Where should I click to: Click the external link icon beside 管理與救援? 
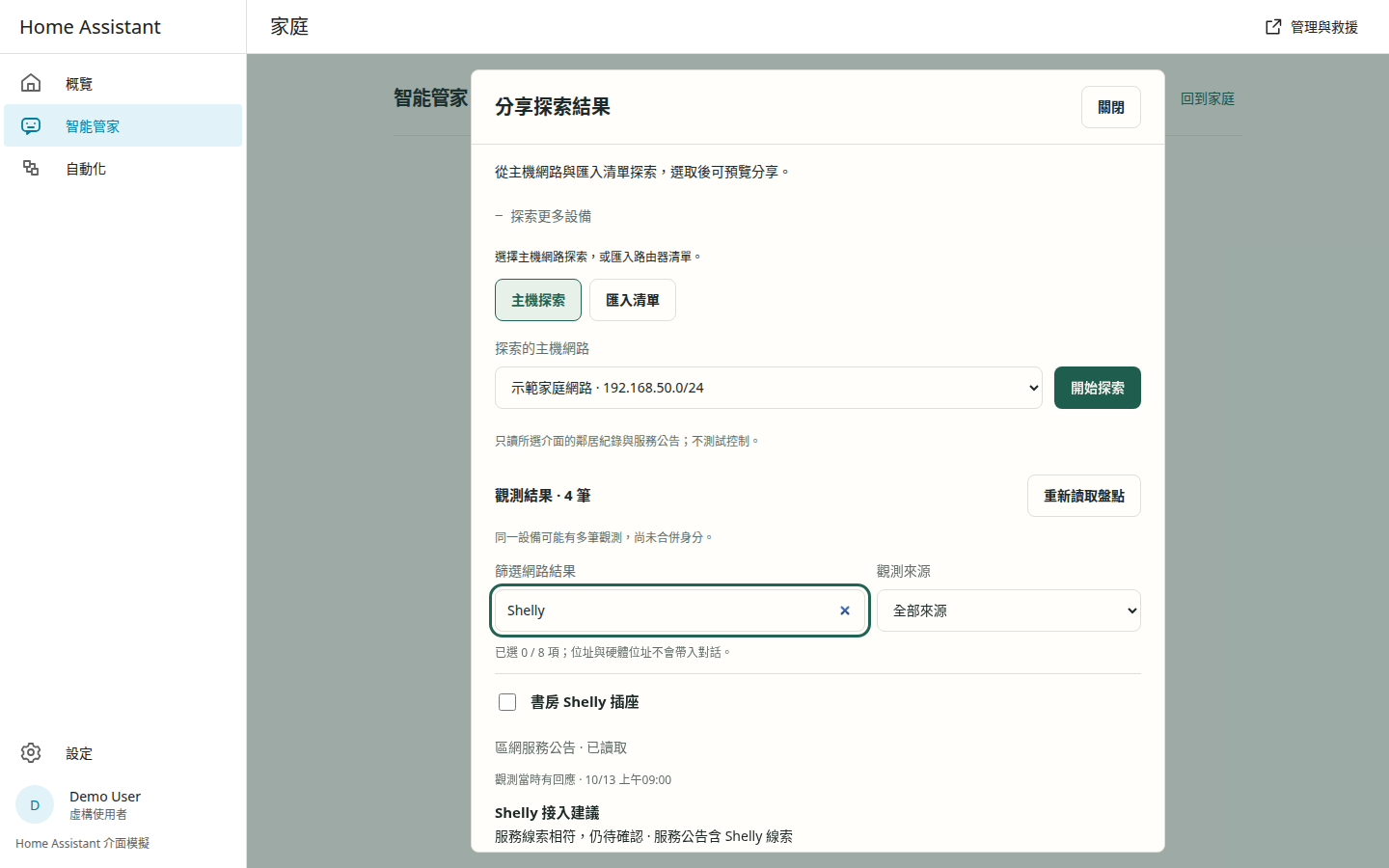click(x=1273, y=27)
